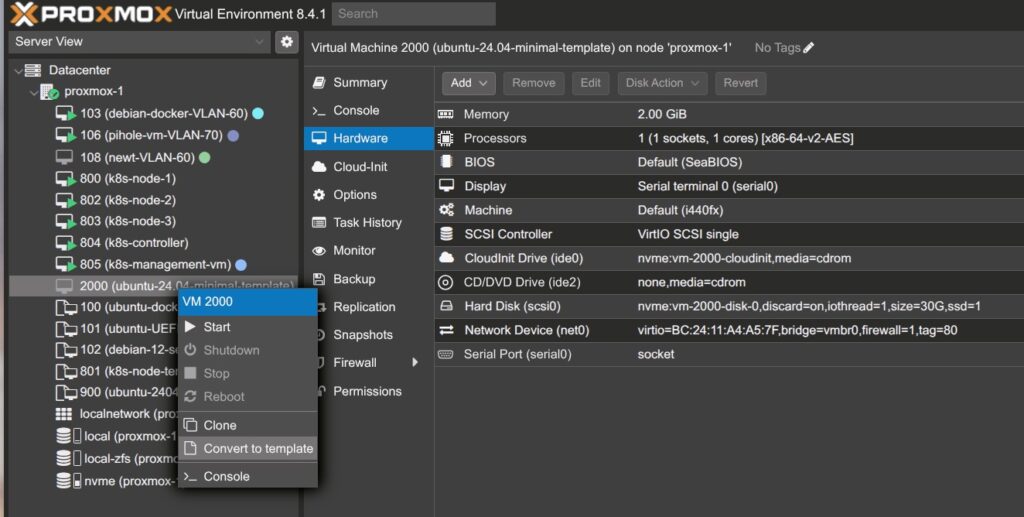1024x517 pixels.
Task: Click the cyan tag dot on VM 103
Action: pos(258,114)
